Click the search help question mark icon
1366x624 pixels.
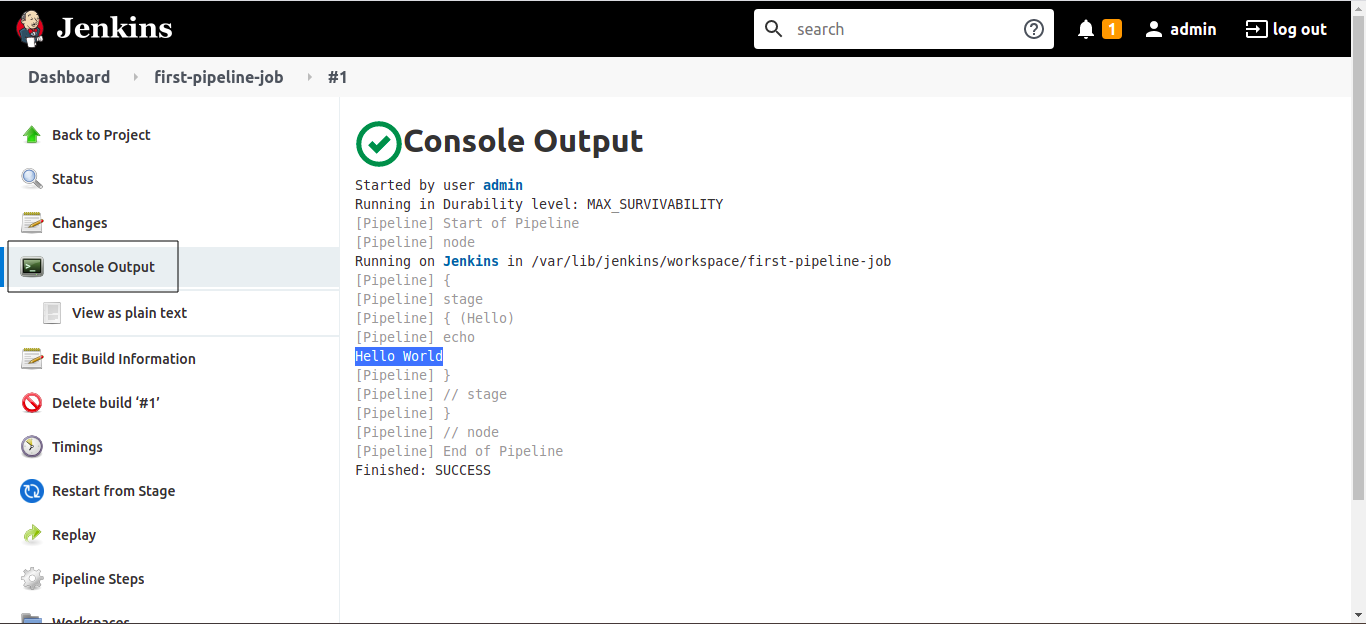coord(1034,29)
